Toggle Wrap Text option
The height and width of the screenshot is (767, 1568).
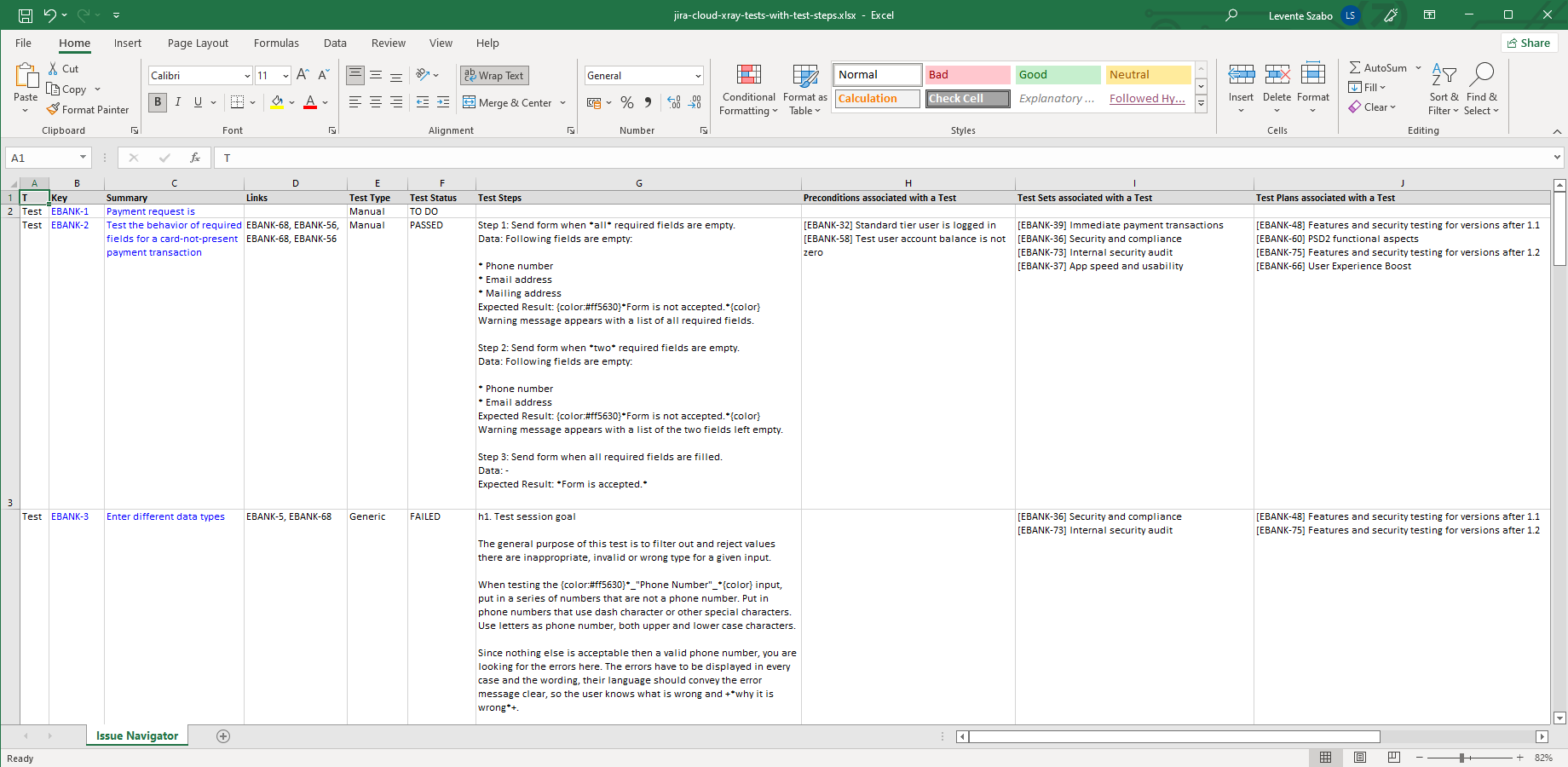click(494, 76)
